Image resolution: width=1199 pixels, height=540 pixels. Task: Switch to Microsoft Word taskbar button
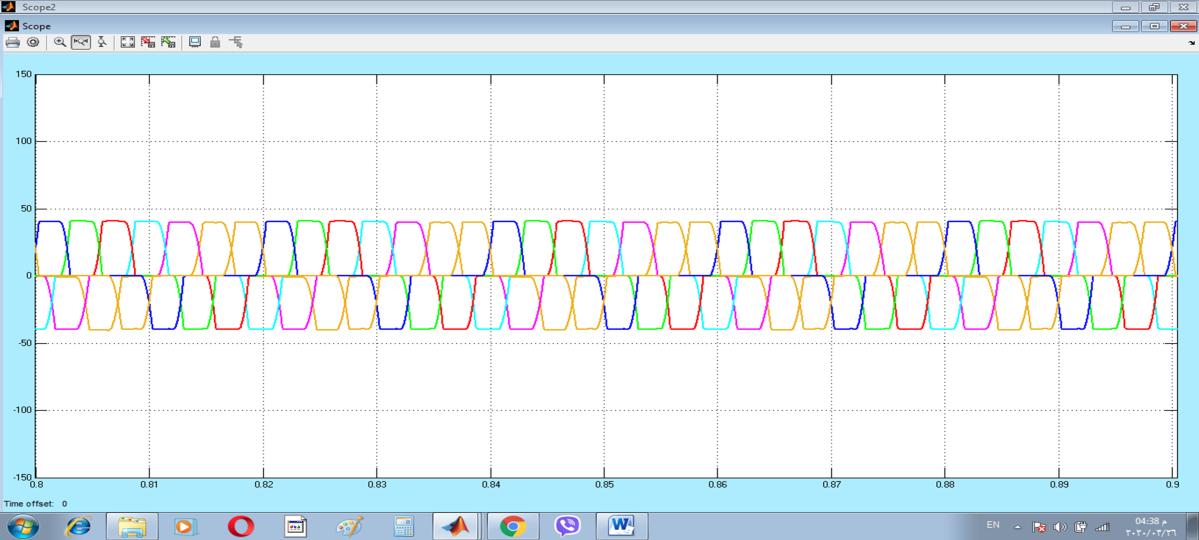622,526
